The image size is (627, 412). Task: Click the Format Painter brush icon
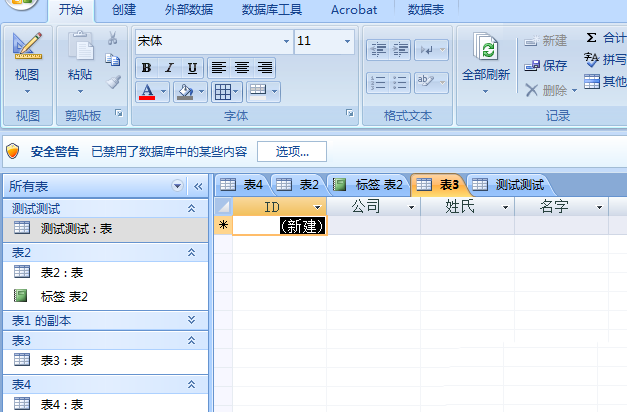click(113, 82)
